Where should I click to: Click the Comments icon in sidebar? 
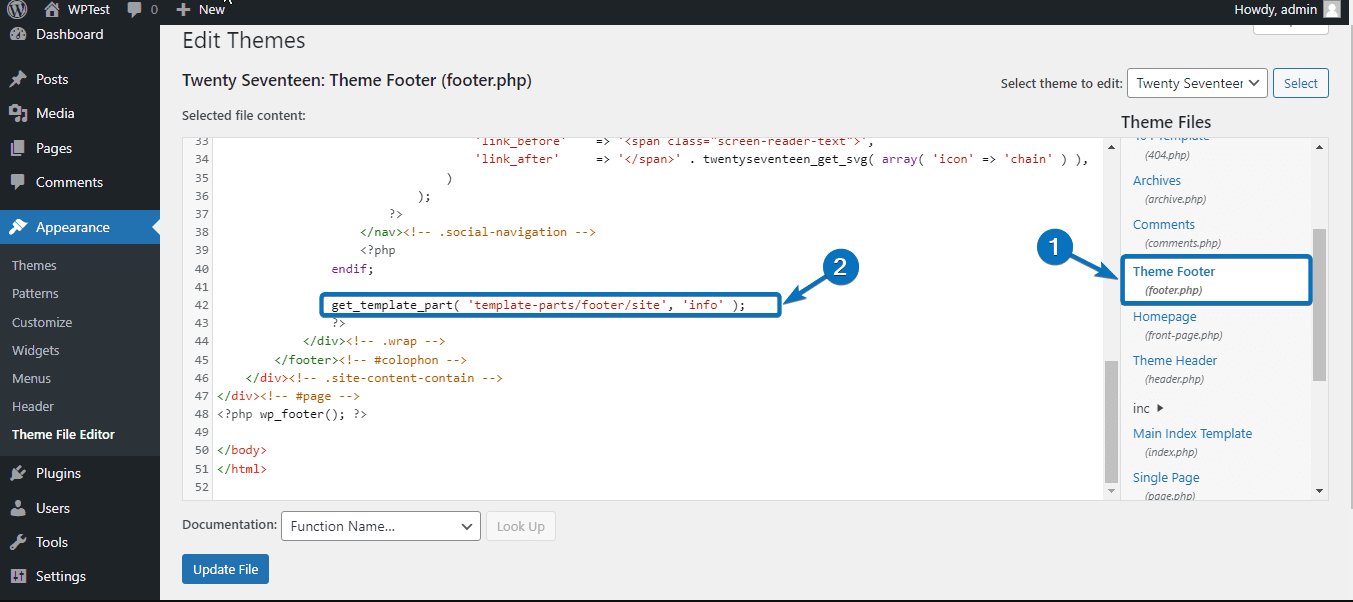(18, 182)
